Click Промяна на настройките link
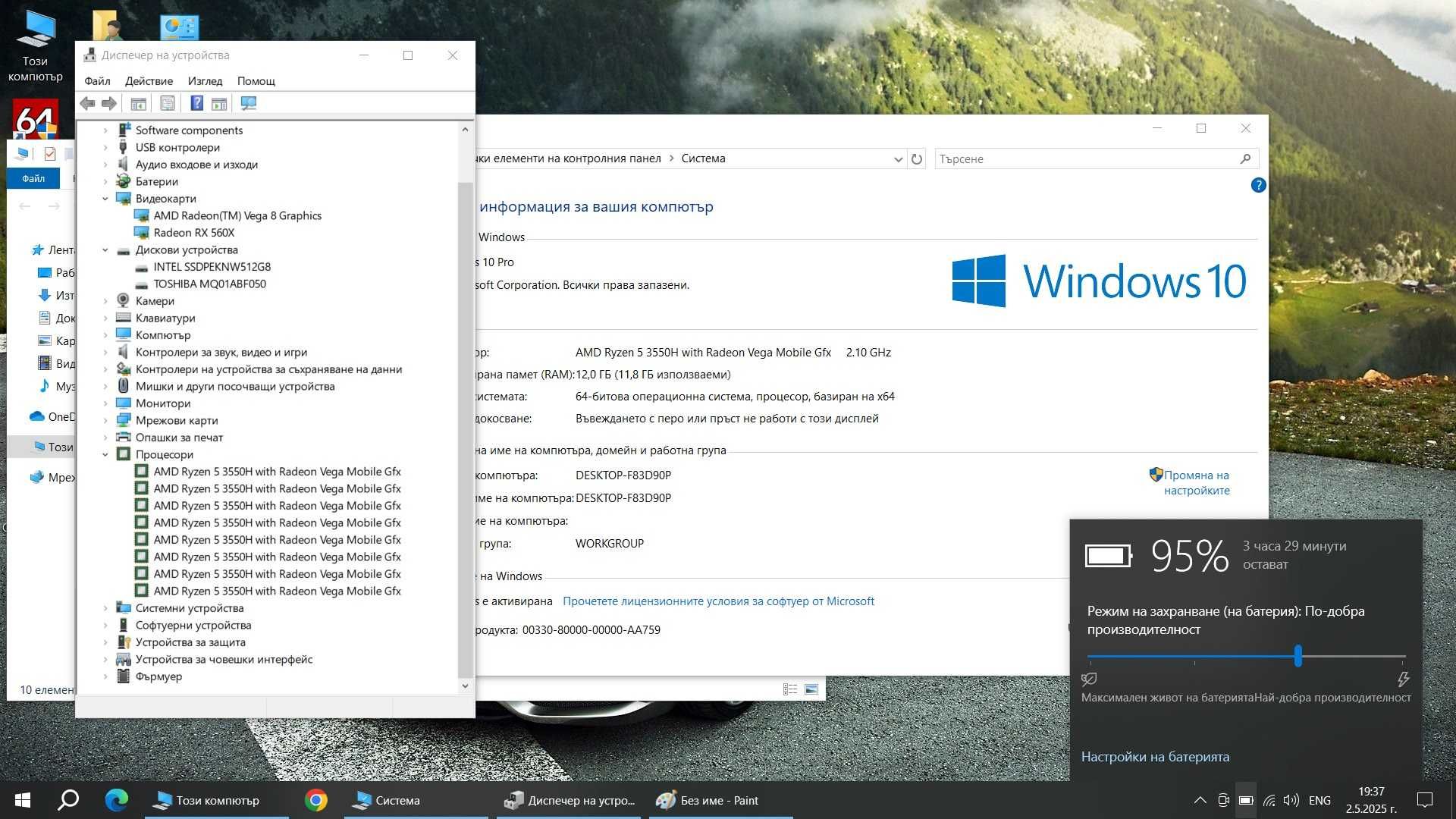1456x819 pixels. click(x=1196, y=483)
